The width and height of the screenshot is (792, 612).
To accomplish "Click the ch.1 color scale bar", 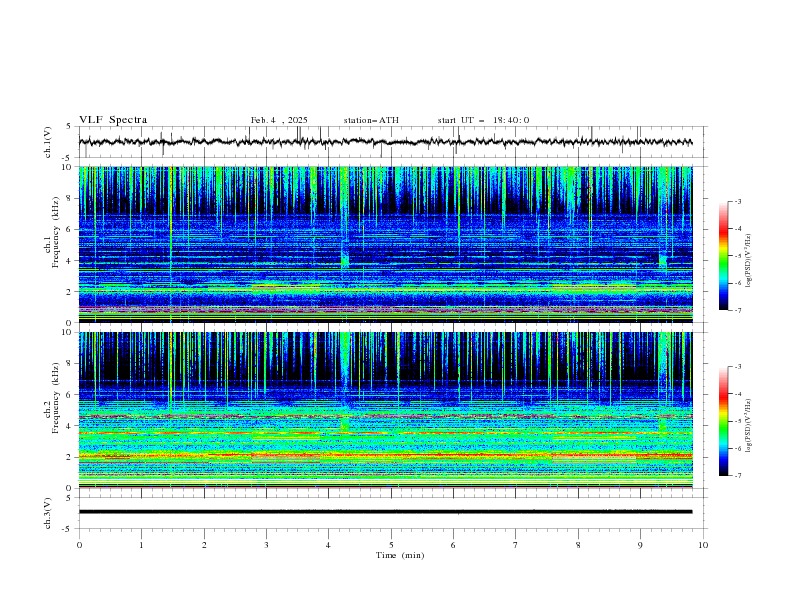I will pyautogui.click(x=724, y=256).
